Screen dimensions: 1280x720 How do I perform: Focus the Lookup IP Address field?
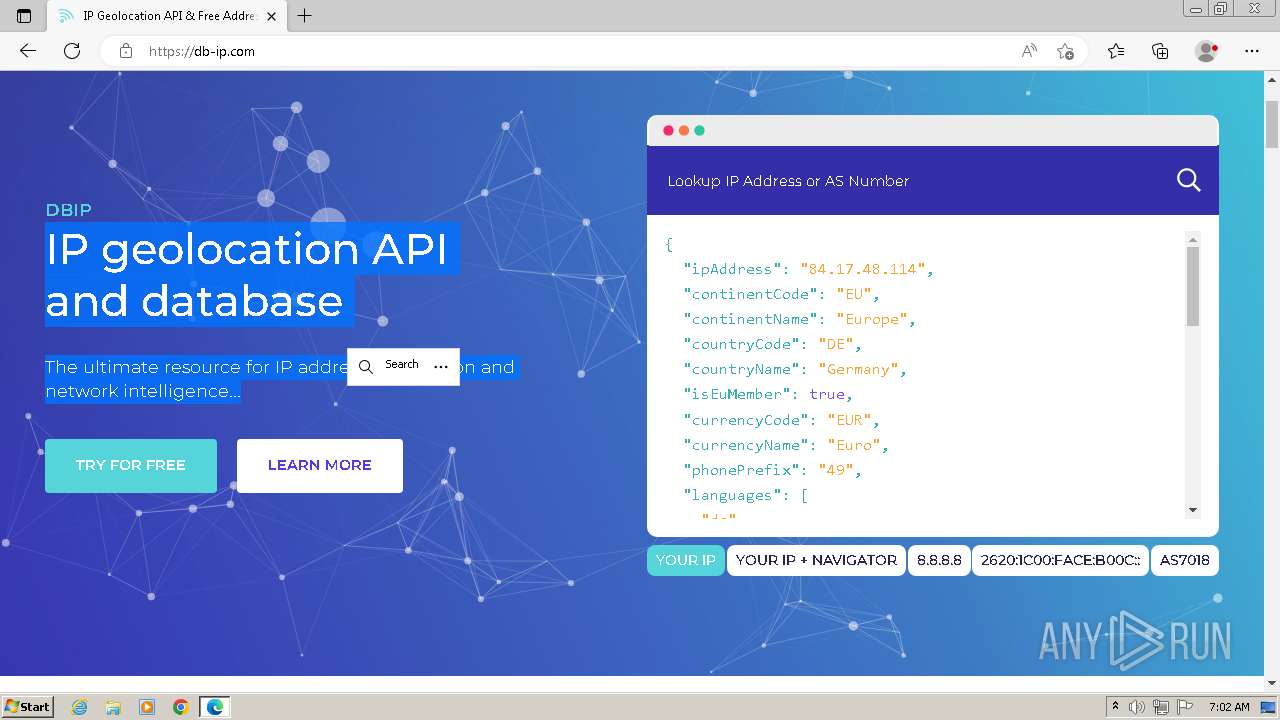(910, 181)
